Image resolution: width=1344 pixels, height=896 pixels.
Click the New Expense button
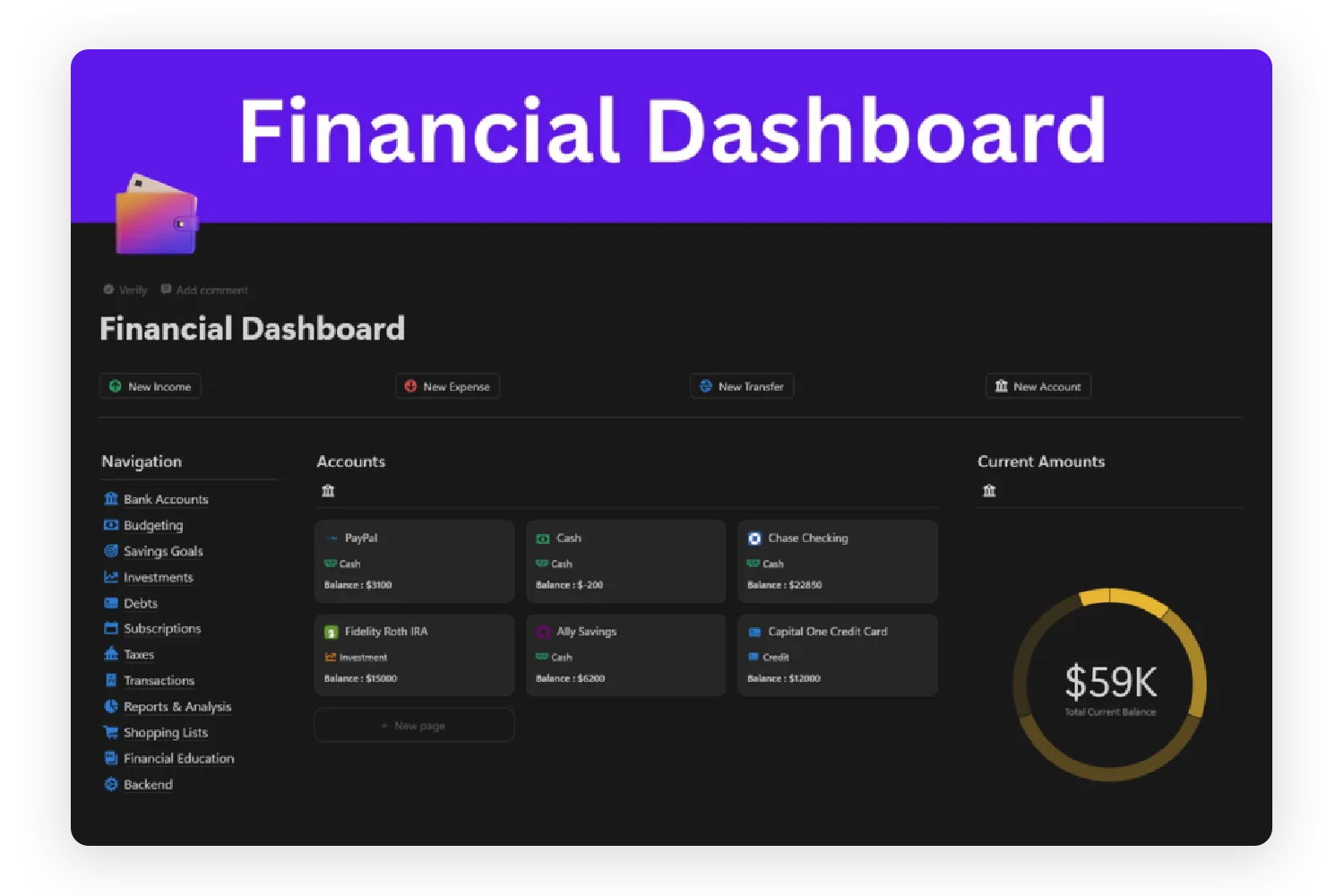(x=447, y=386)
